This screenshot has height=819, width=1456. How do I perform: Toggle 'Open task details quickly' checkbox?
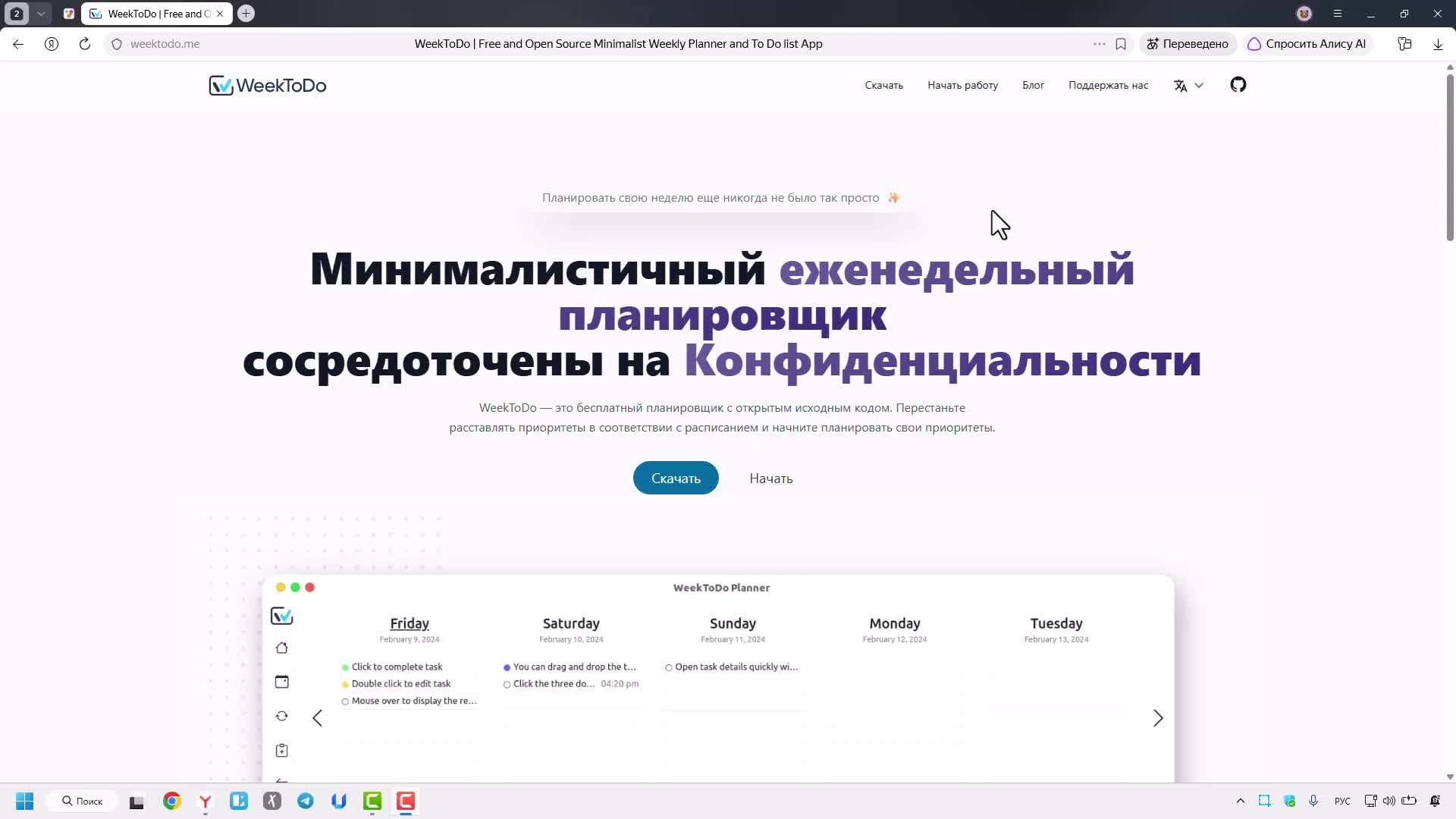click(x=669, y=667)
